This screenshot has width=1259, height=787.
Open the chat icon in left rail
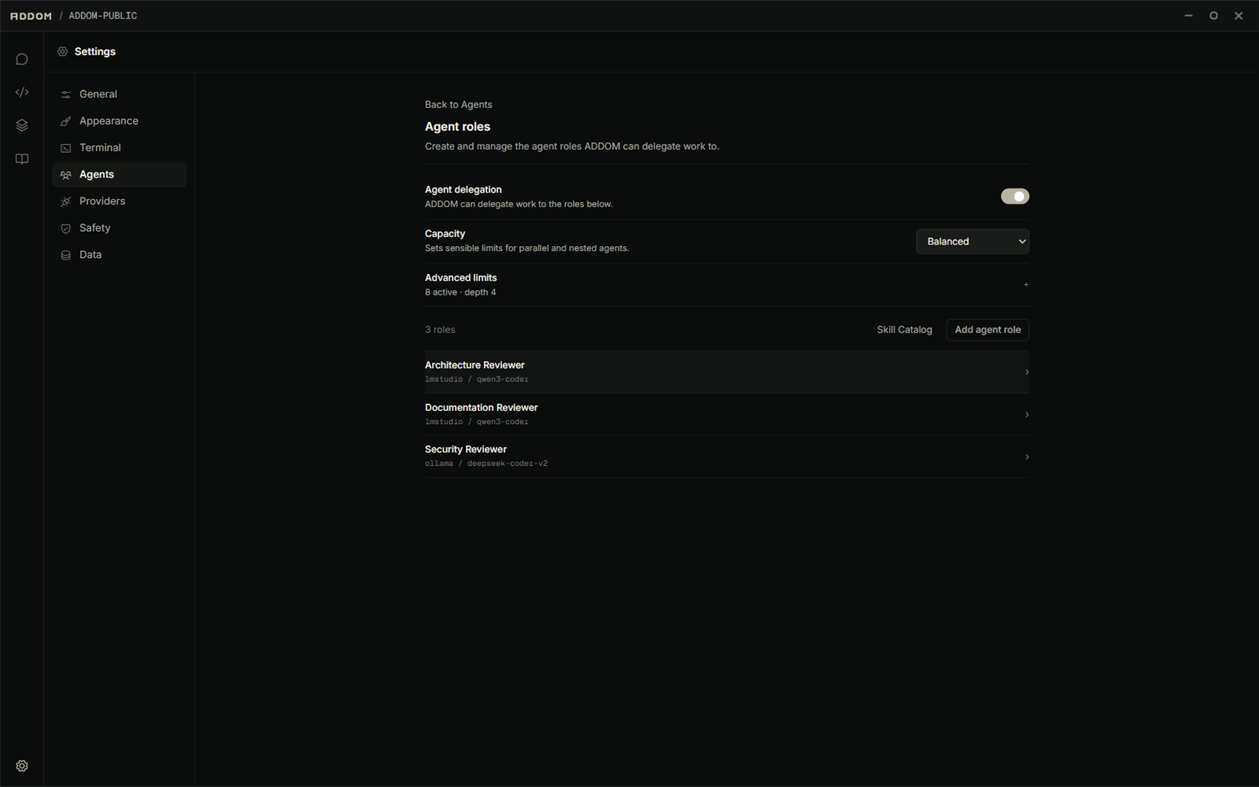(x=22, y=59)
